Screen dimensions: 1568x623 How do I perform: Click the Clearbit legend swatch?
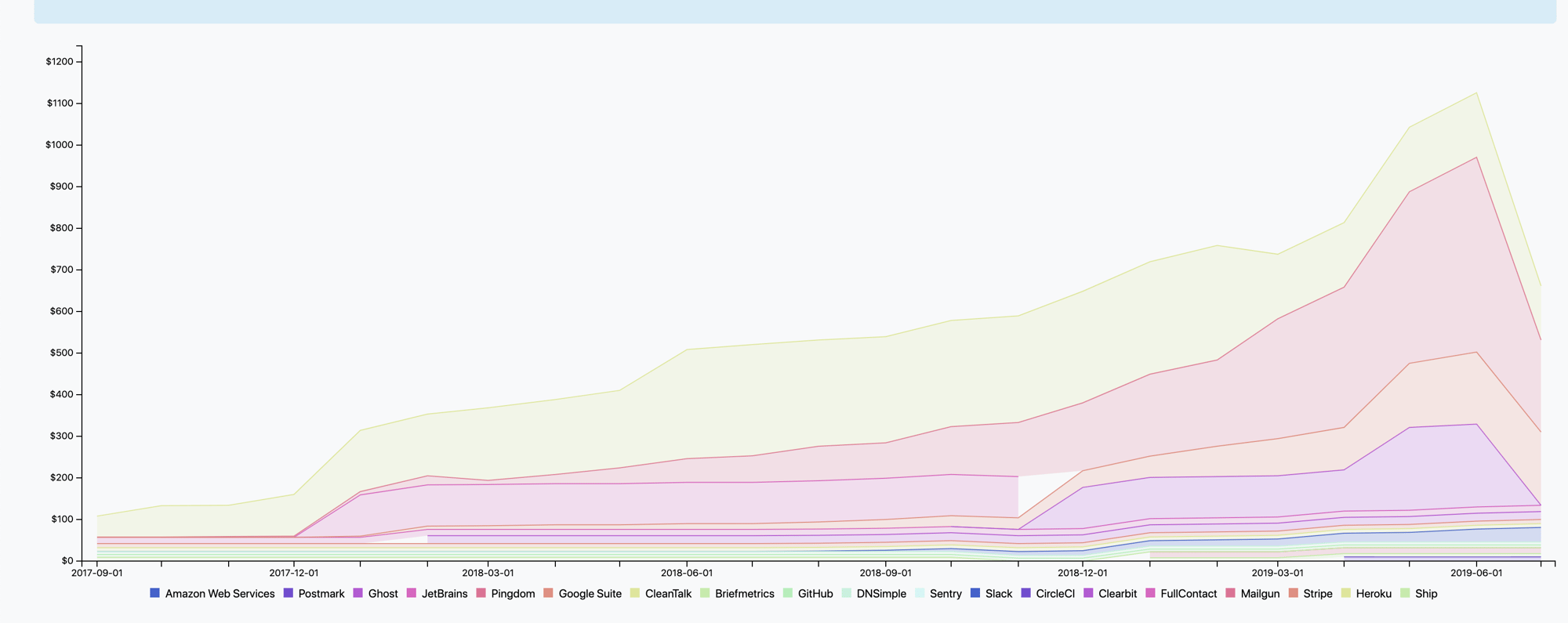coord(1088,593)
